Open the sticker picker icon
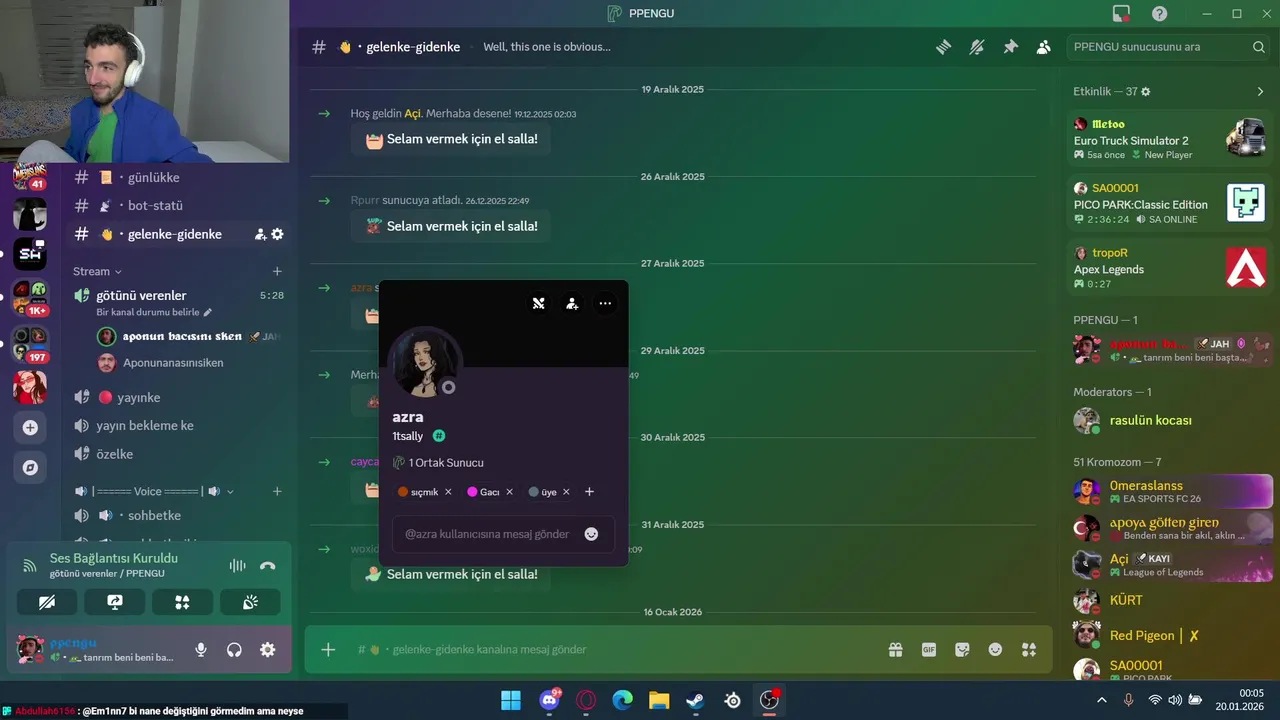Viewport: 1280px width, 720px height. [x=962, y=650]
